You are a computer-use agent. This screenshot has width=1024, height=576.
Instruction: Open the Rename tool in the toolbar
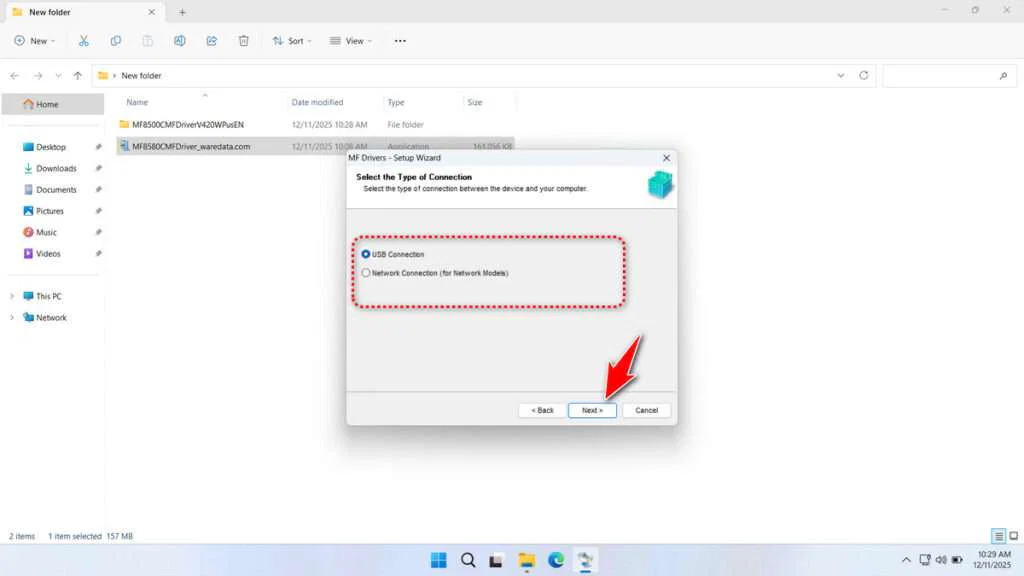pos(180,41)
